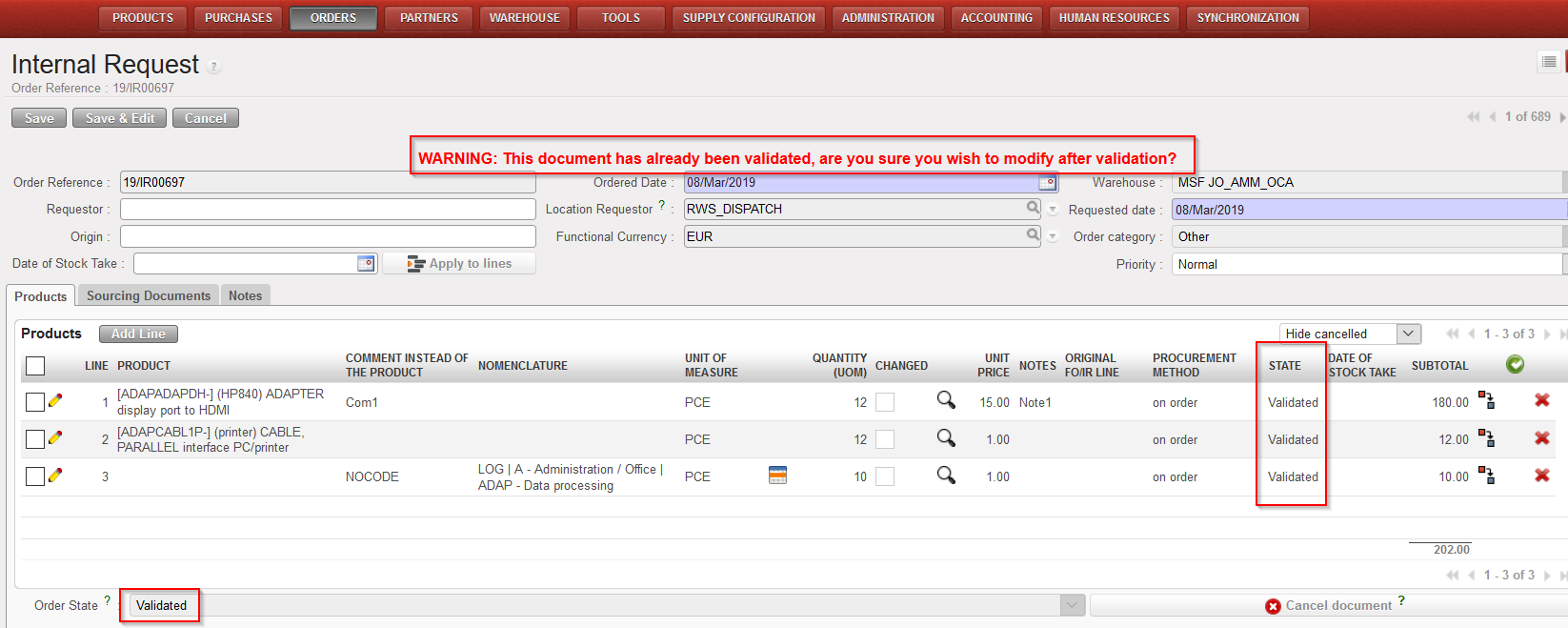
Task: Click first-page arrow in the top products pager
Action: (1453, 334)
